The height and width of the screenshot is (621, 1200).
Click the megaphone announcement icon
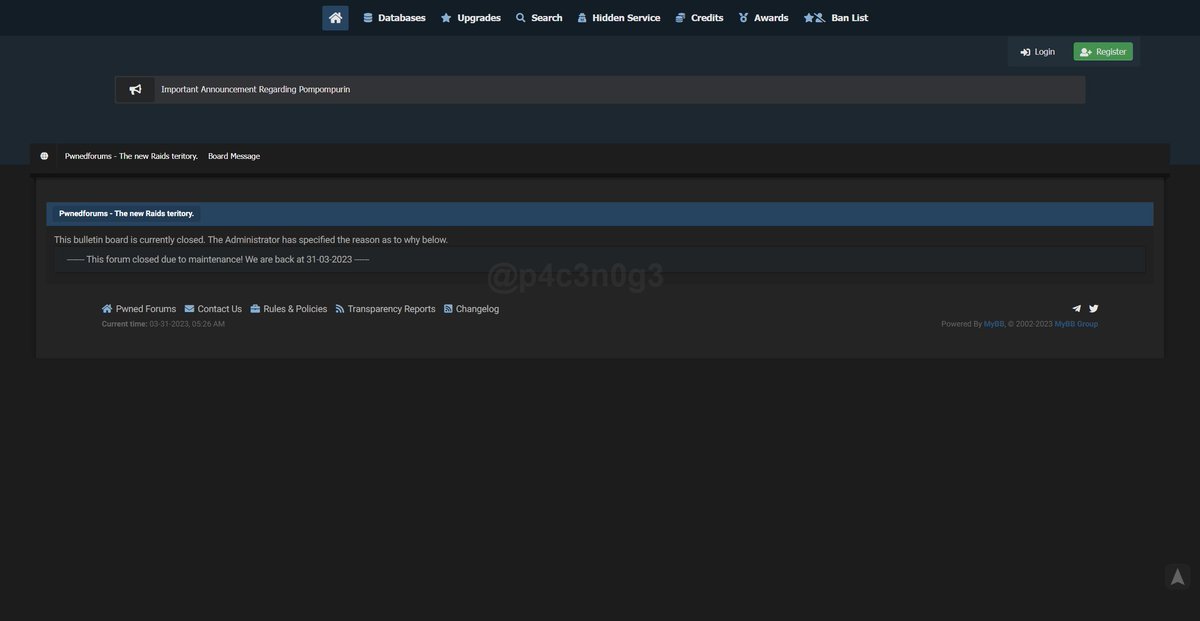[x=135, y=89]
